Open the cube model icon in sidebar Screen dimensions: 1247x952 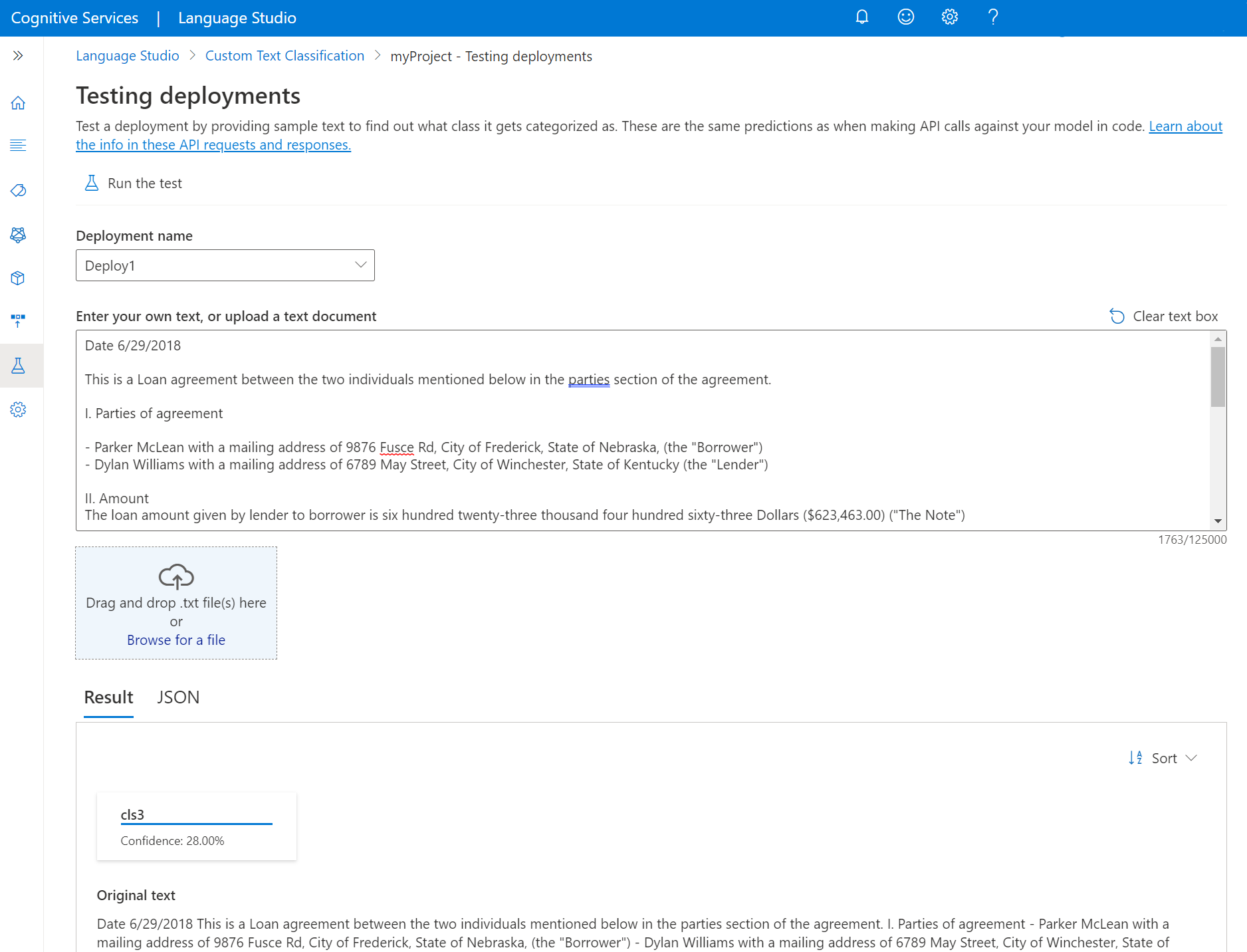coord(18,278)
